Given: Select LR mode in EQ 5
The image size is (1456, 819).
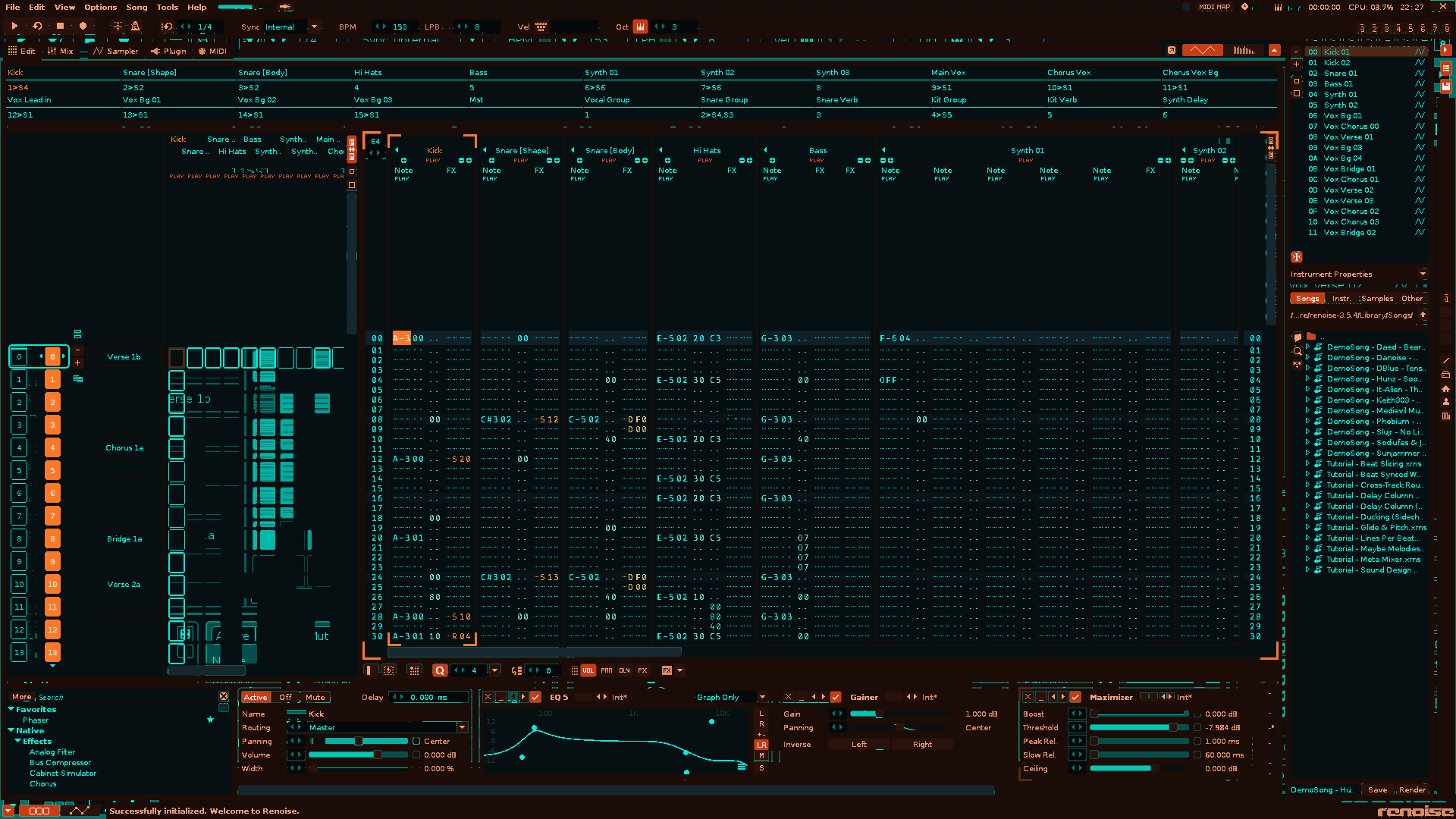Looking at the screenshot, I should [761, 745].
